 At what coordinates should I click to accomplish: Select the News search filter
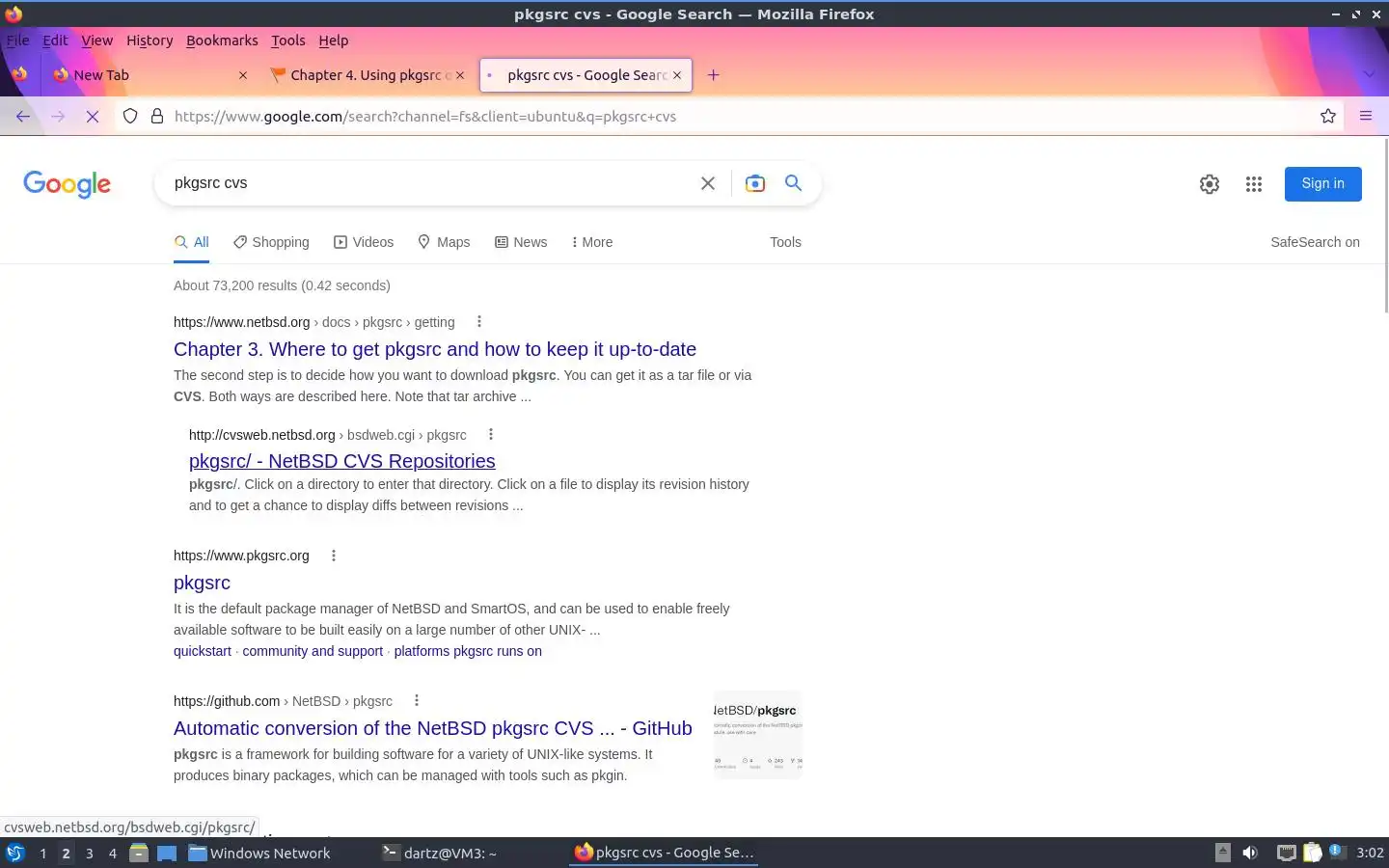(521, 242)
